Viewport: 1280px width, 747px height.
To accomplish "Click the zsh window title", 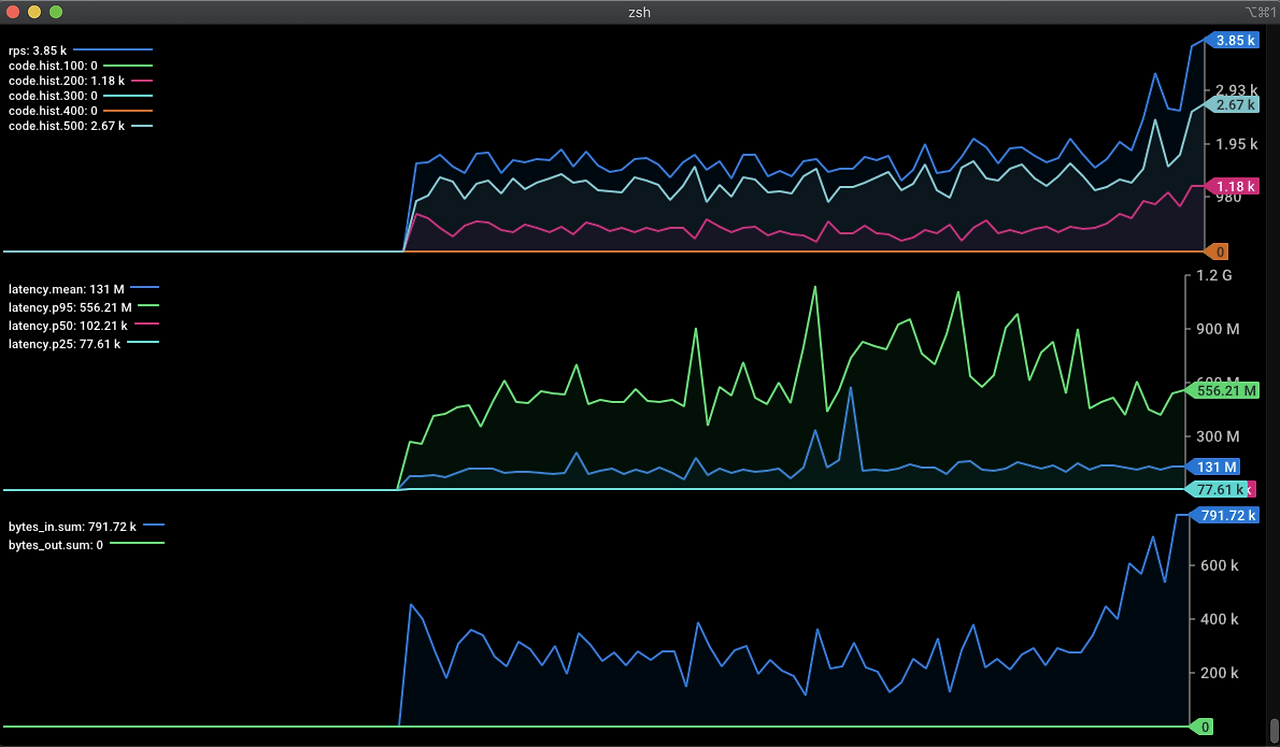I will pyautogui.click(x=640, y=12).
